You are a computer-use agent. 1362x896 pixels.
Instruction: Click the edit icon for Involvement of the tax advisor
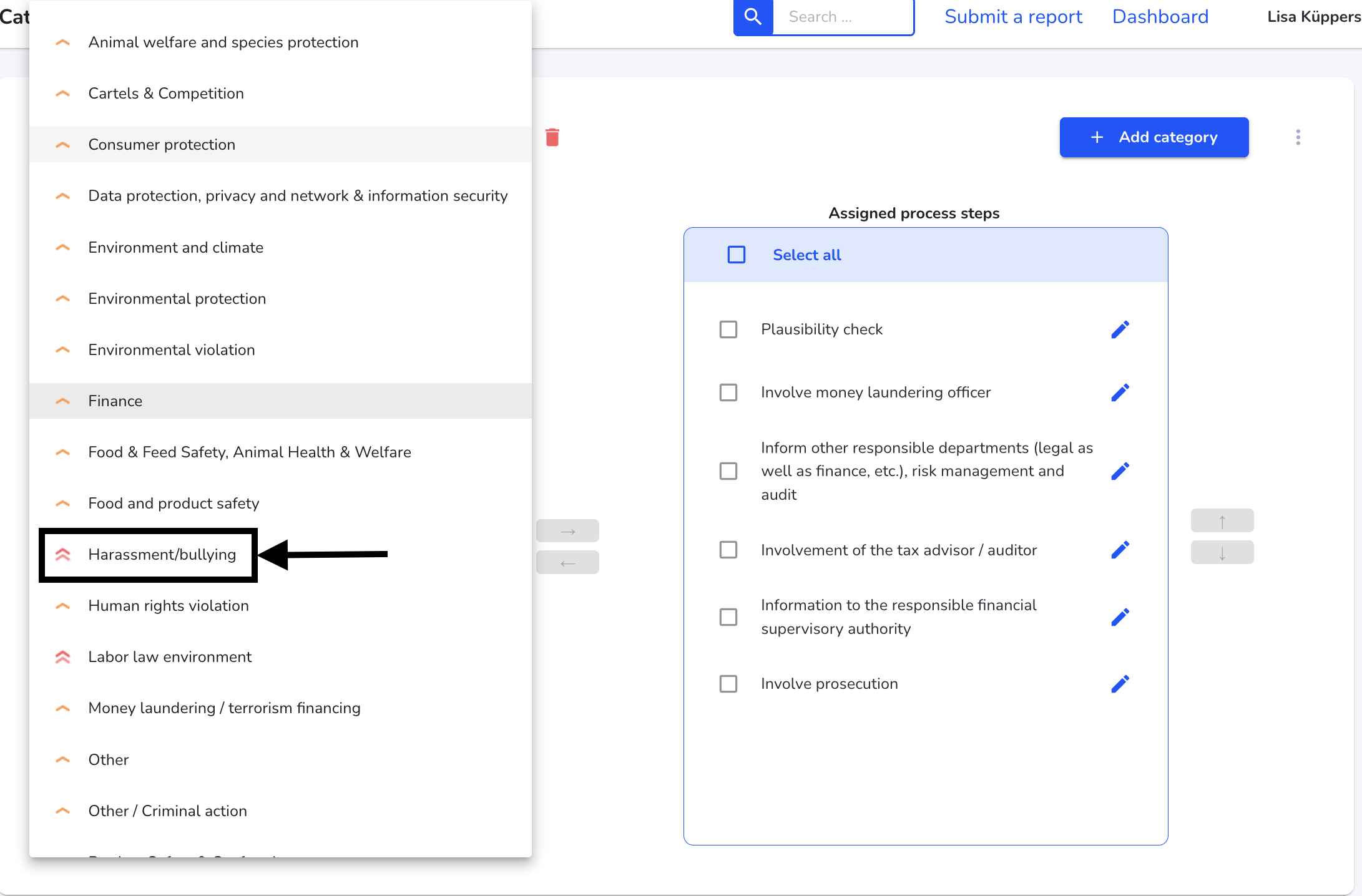[1121, 550]
